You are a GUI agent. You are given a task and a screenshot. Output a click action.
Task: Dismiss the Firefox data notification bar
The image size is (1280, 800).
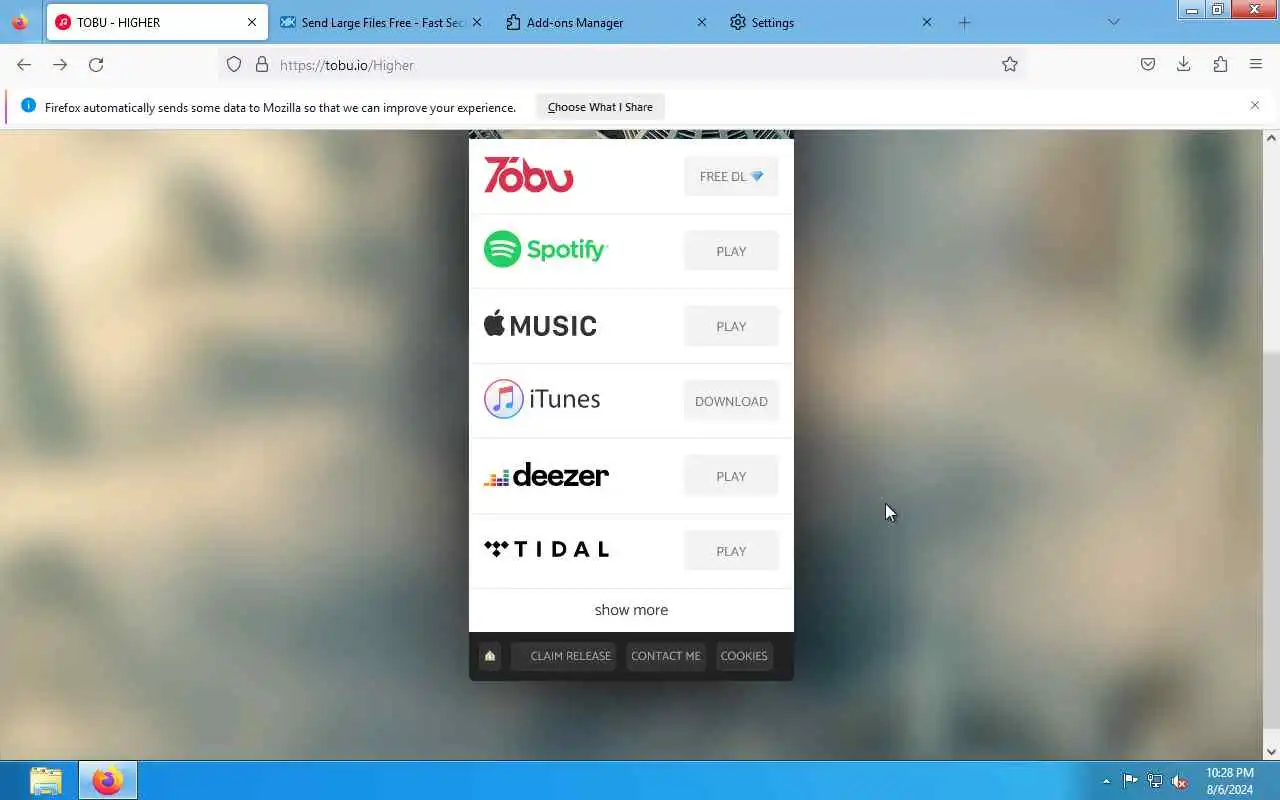(x=1255, y=106)
